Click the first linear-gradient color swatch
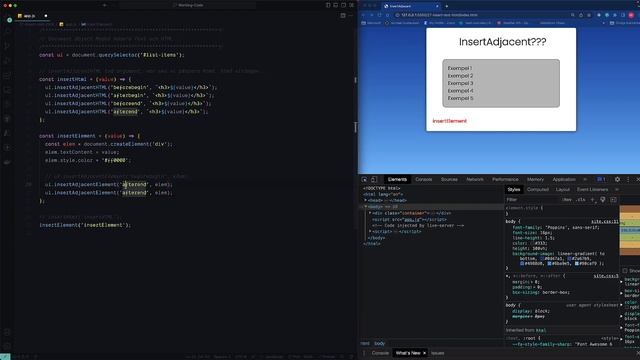The image size is (640, 360). pos(542,259)
